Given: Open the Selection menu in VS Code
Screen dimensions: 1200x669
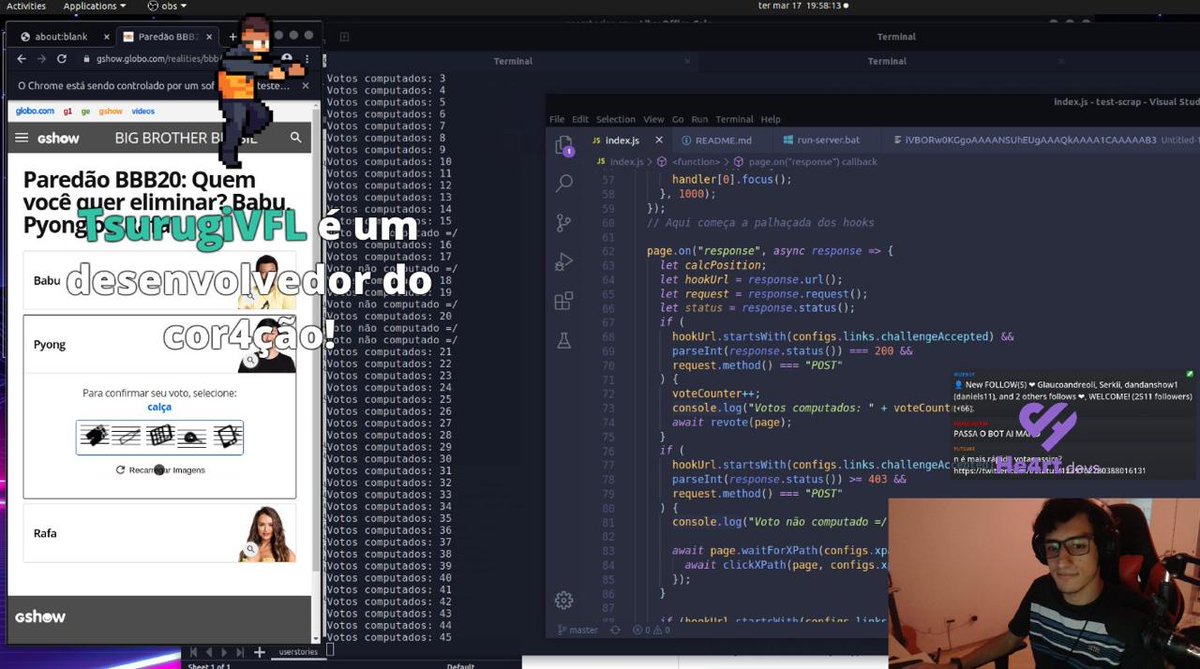Looking at the screenshot, I should pos(616,119).
